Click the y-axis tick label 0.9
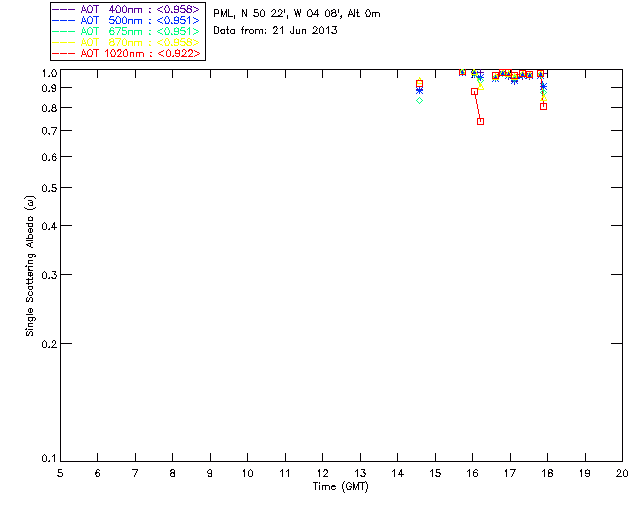The height and width of the screenshot is (512, 640). (x=49, y=88)
